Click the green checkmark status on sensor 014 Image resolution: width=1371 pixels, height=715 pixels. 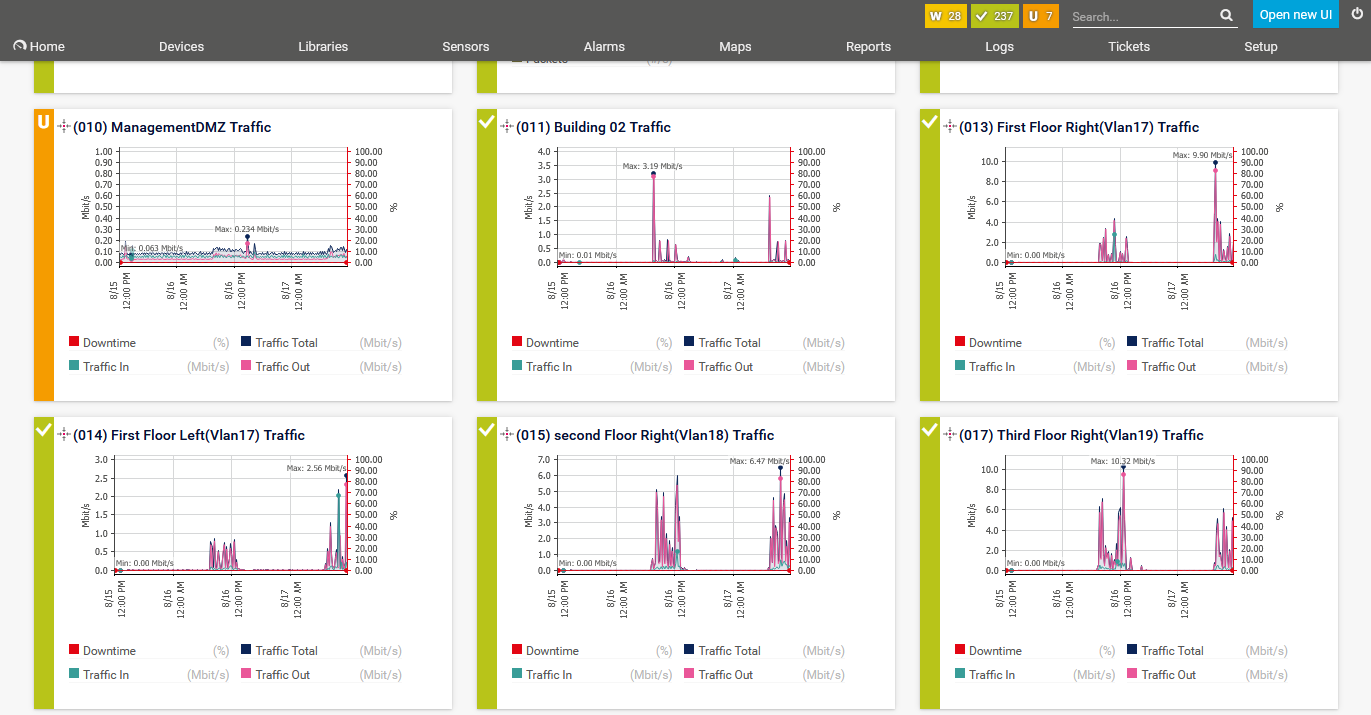point(43,430)
